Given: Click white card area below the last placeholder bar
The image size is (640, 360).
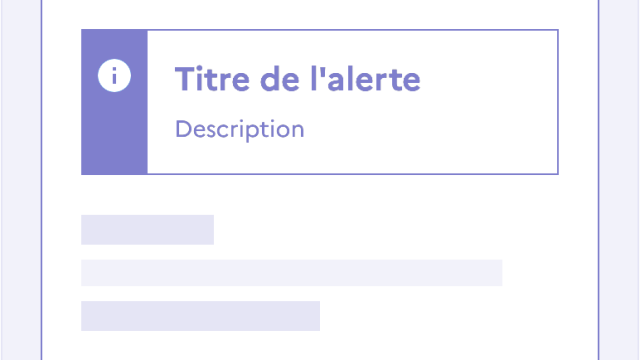Looking at the screenshot, I should (320, 346).
